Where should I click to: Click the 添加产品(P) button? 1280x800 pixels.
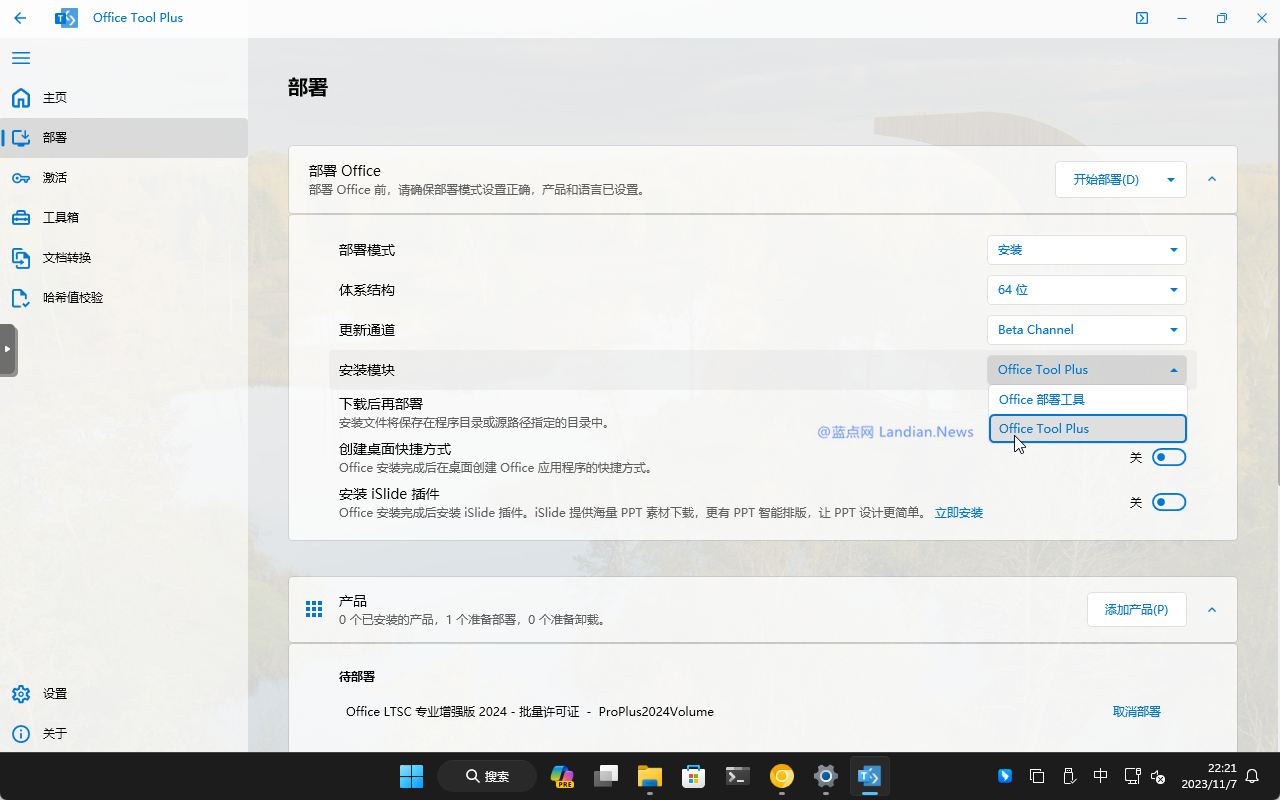point(1136,610)
